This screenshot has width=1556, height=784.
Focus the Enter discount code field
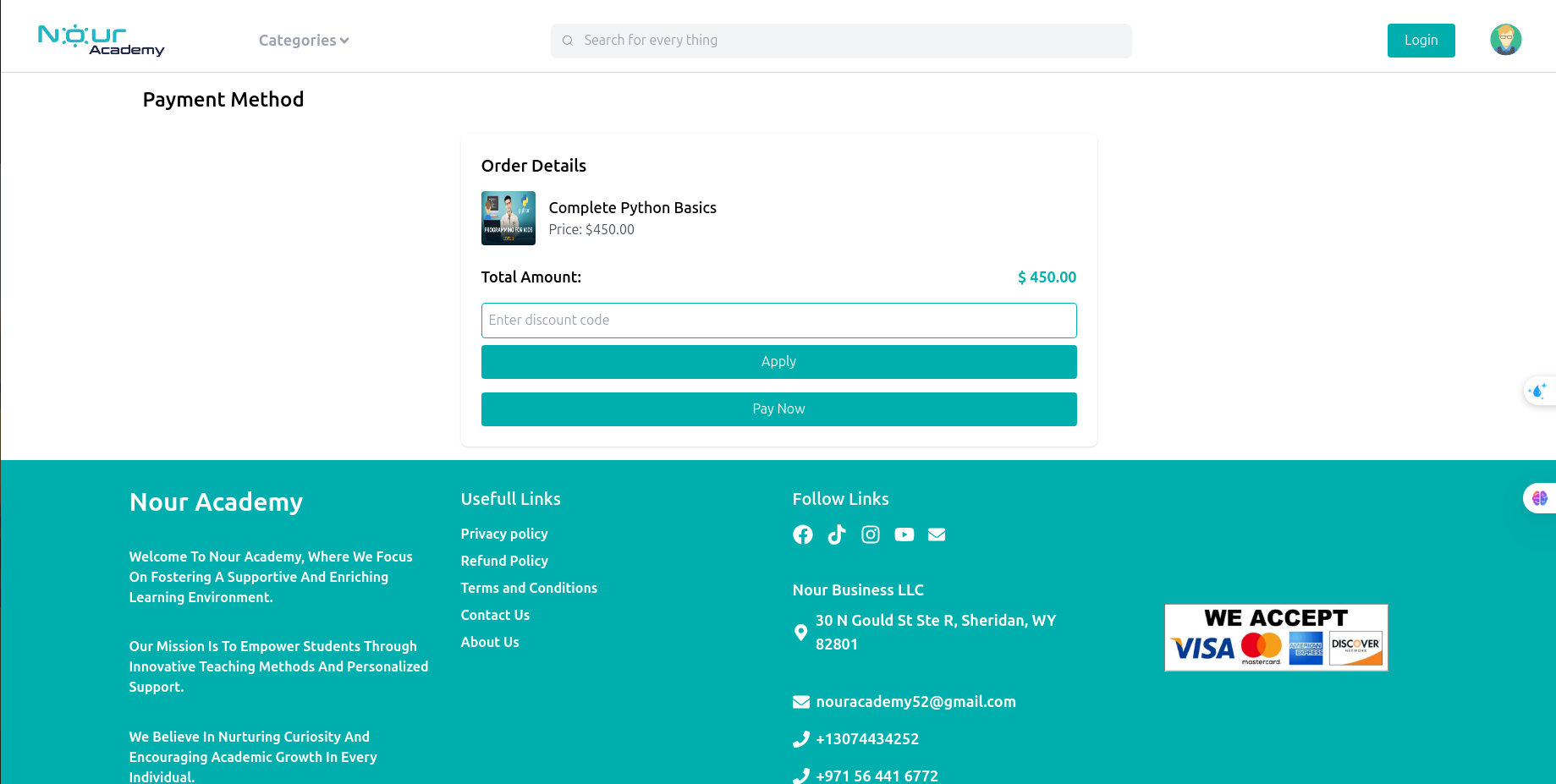[778, 321]
